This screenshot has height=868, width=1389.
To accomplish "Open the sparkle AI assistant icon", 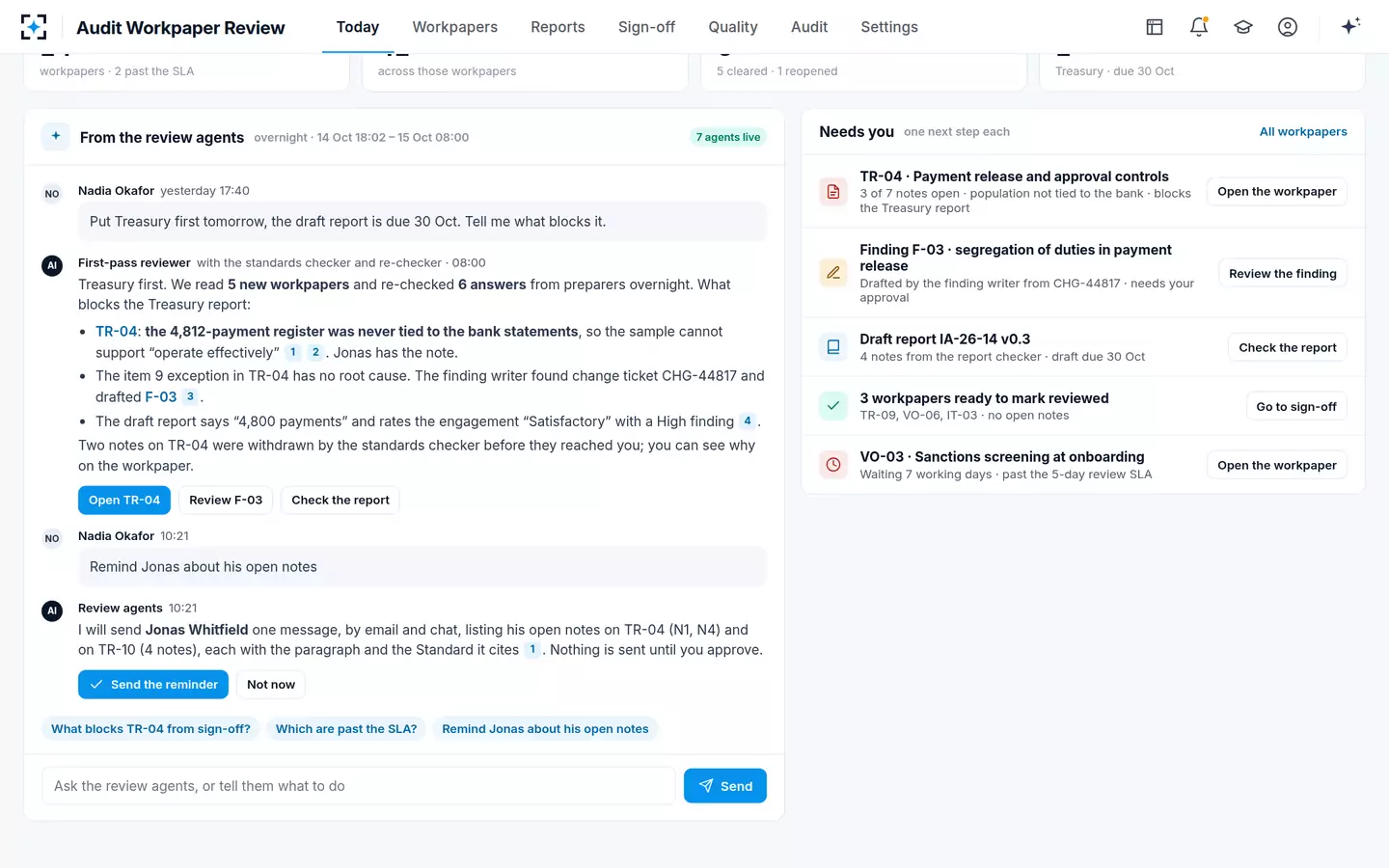I will (x=1350, y=26).
